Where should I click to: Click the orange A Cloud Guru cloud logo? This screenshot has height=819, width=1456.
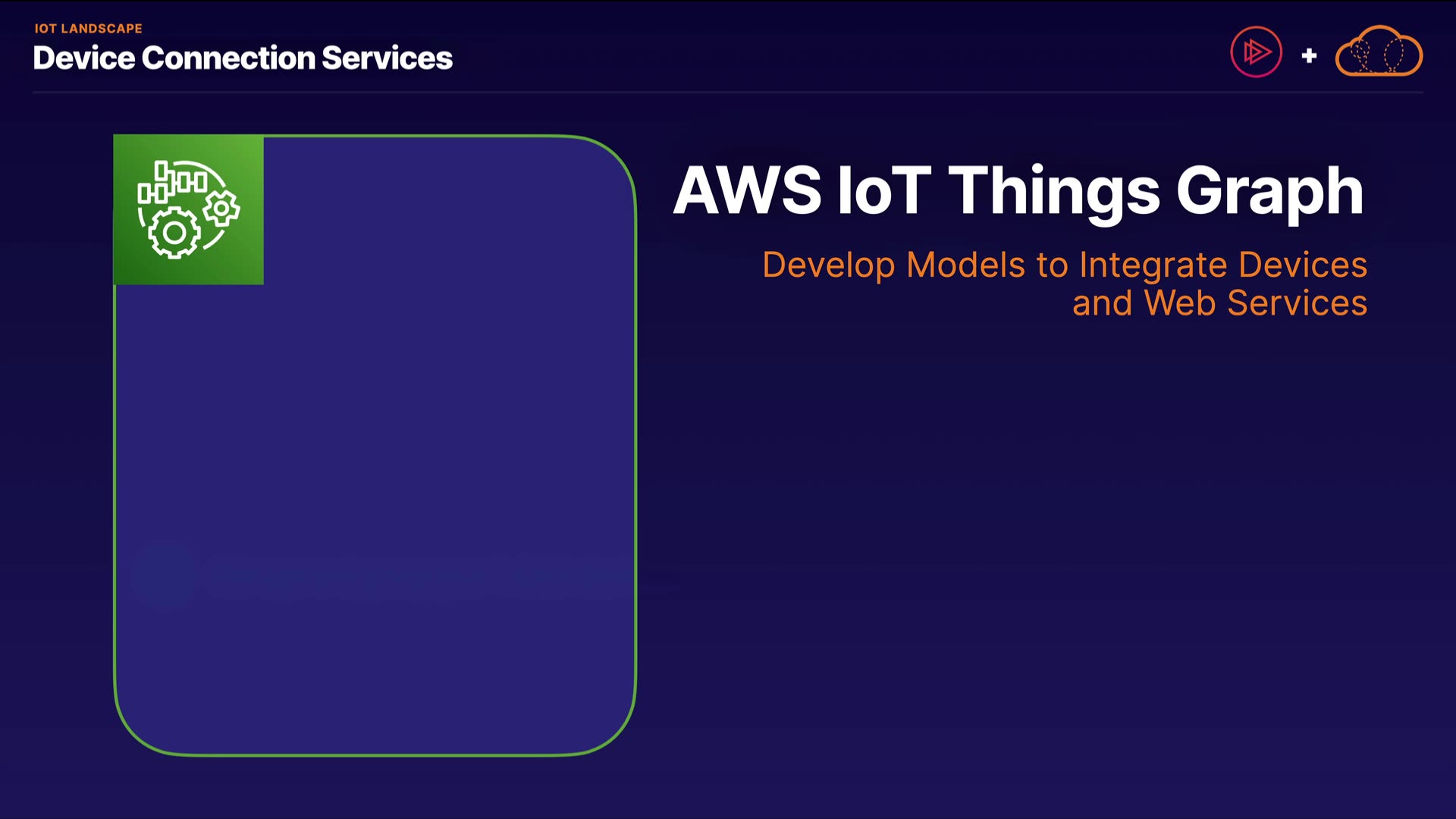click(x=1379, y=52)
